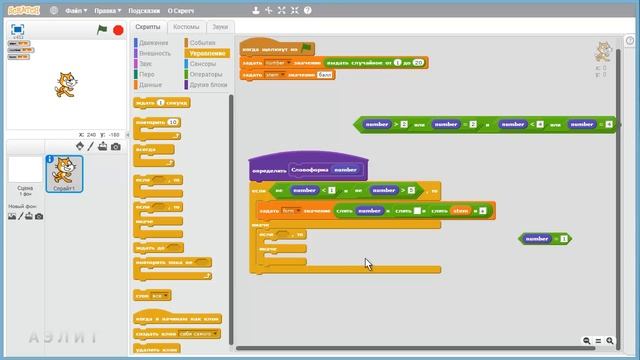Screen dimensions: 640x360
Task: Zoom in the scripts area
Action: pos(610,341)
